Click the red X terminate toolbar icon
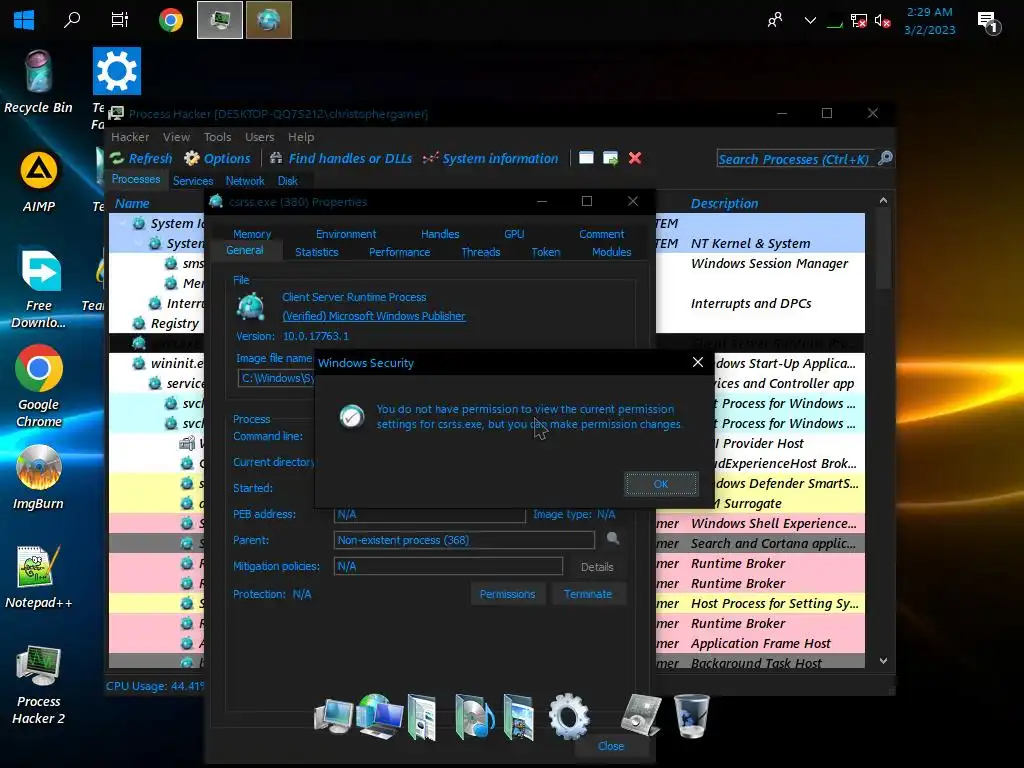The height and width of the screenshot is (768, 1024). 635,158
